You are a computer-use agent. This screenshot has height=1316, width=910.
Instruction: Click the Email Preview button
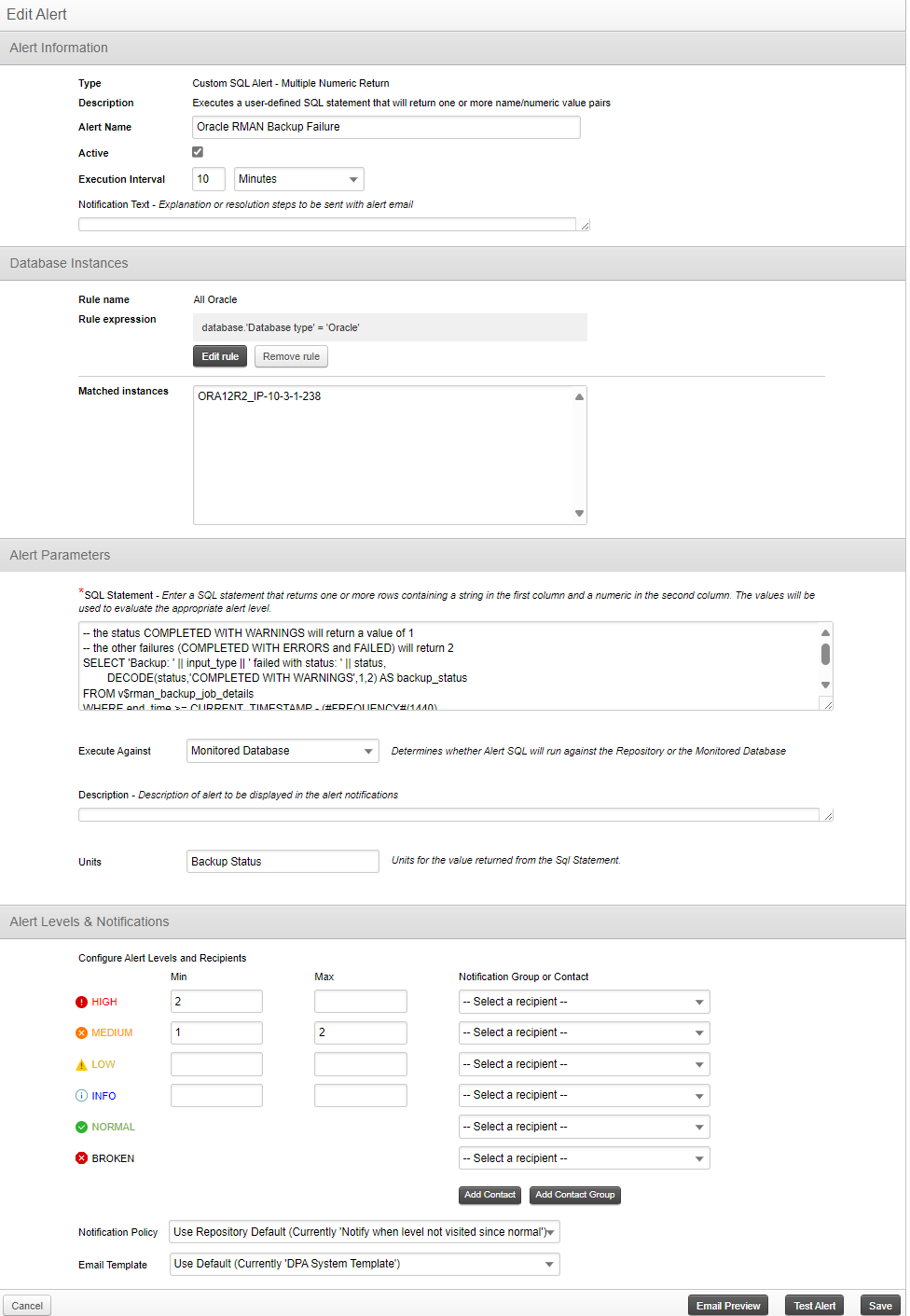pos(728,1306)
